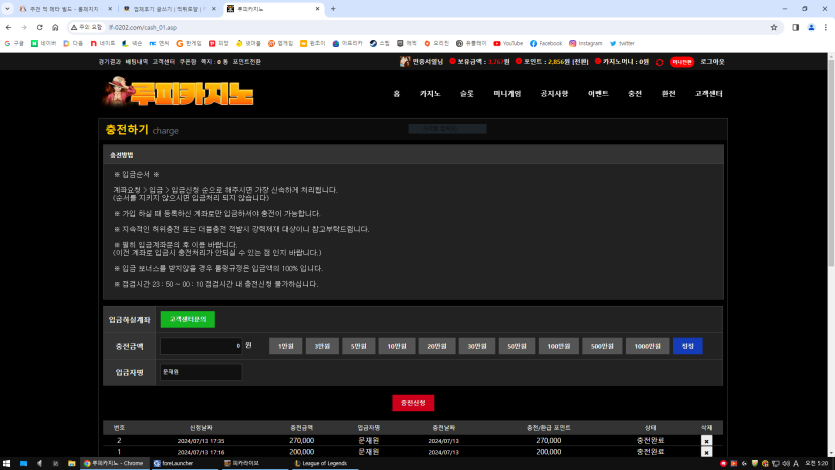
Task: Open the YouTube bookmark
Action: (508, 43)
